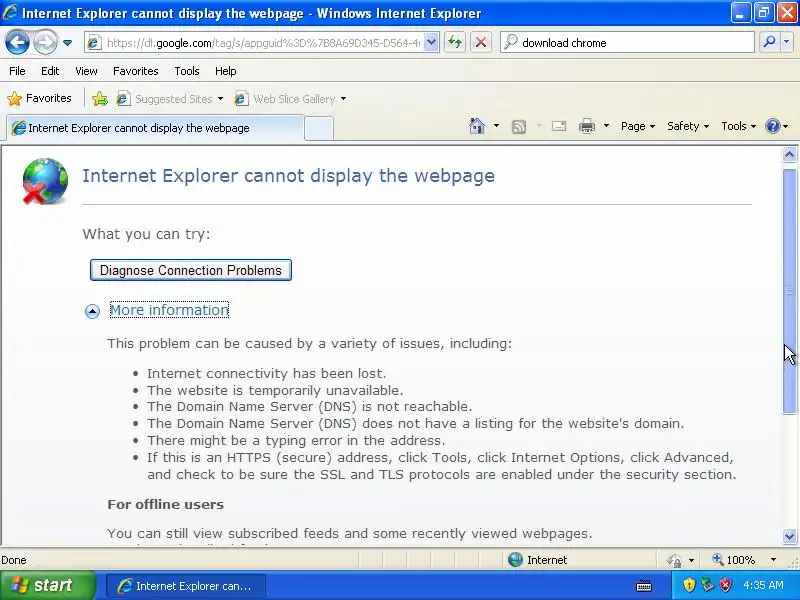Open the Safety command menu
The image size is (800, 600).
(688, 126)
